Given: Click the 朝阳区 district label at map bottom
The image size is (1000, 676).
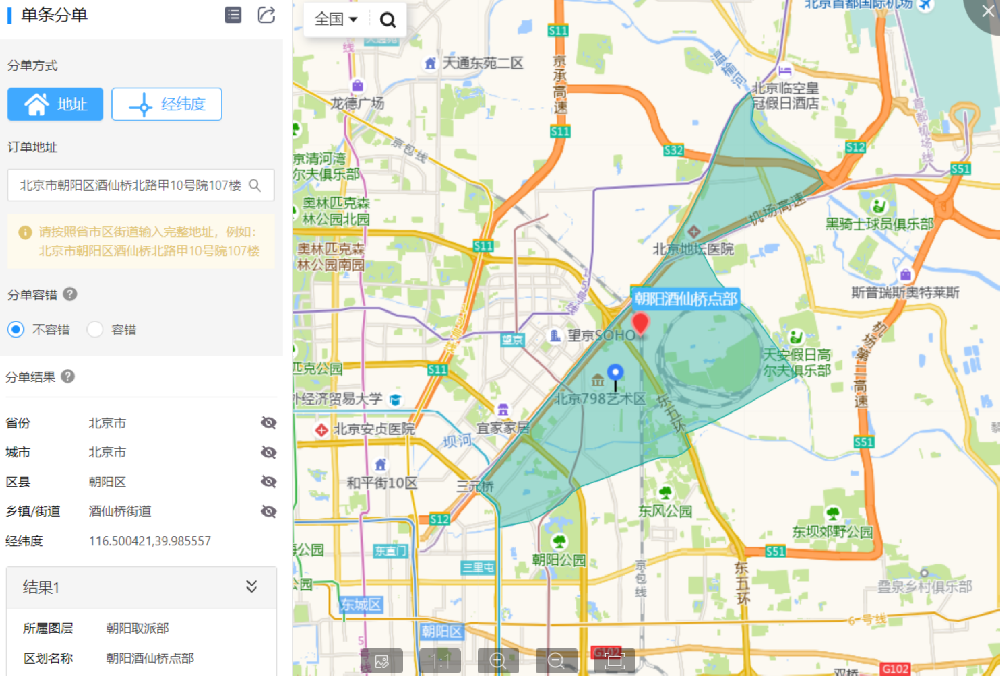Looking at the screenshot, I should tap(442, 631).
